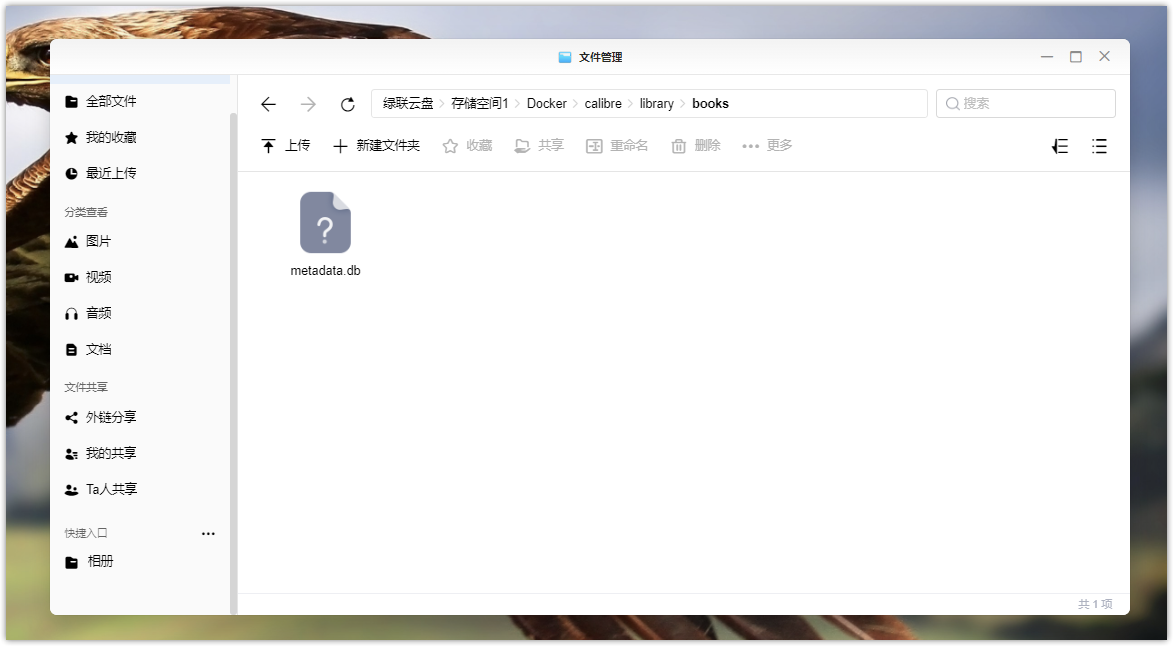
Task: Go to 存储空间1 in the breadcrumb
Action: tap(480, 104)
